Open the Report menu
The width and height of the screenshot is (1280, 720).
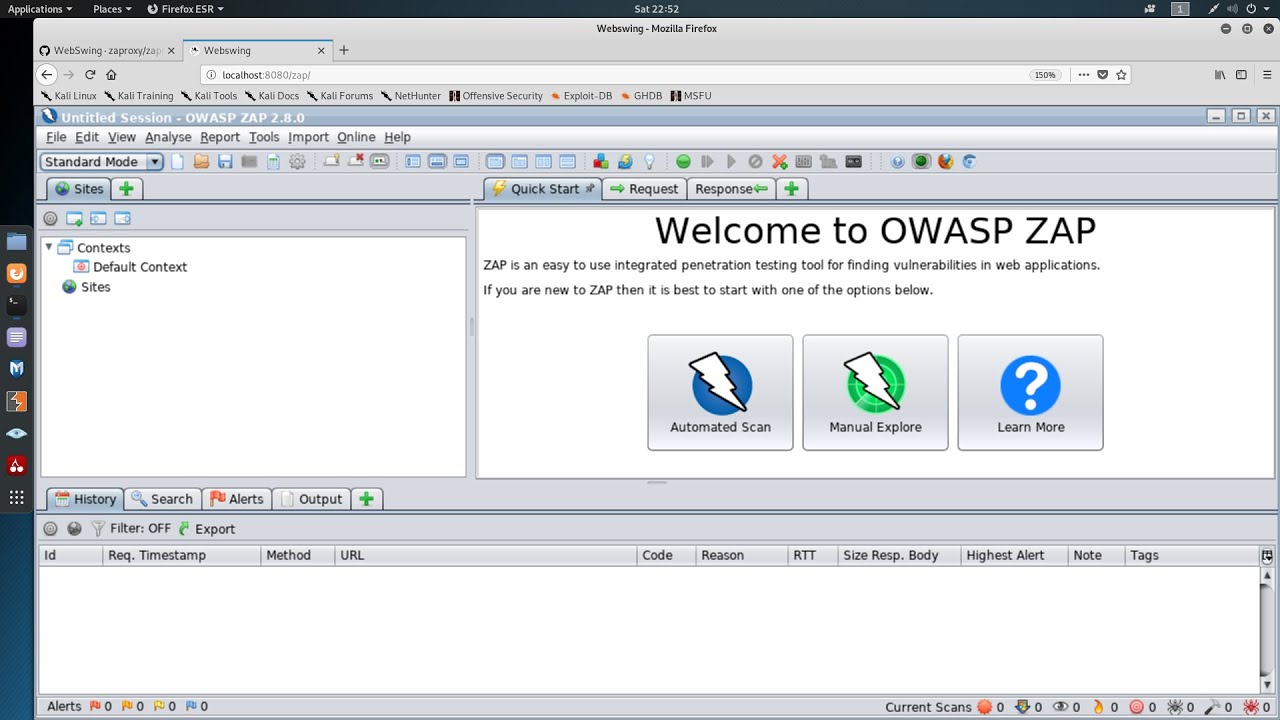click(x=220, y=137)
